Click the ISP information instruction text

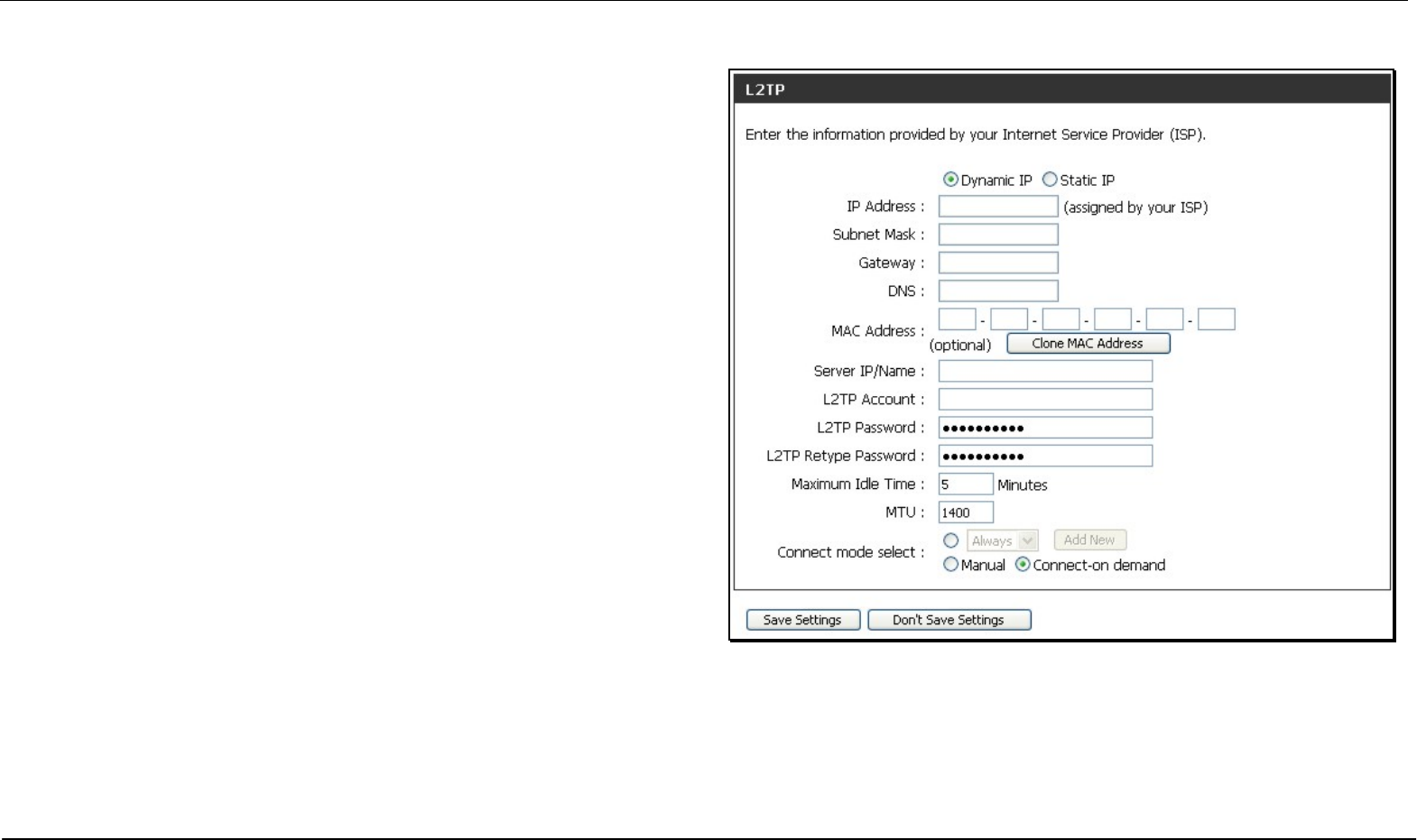(976, 135)
